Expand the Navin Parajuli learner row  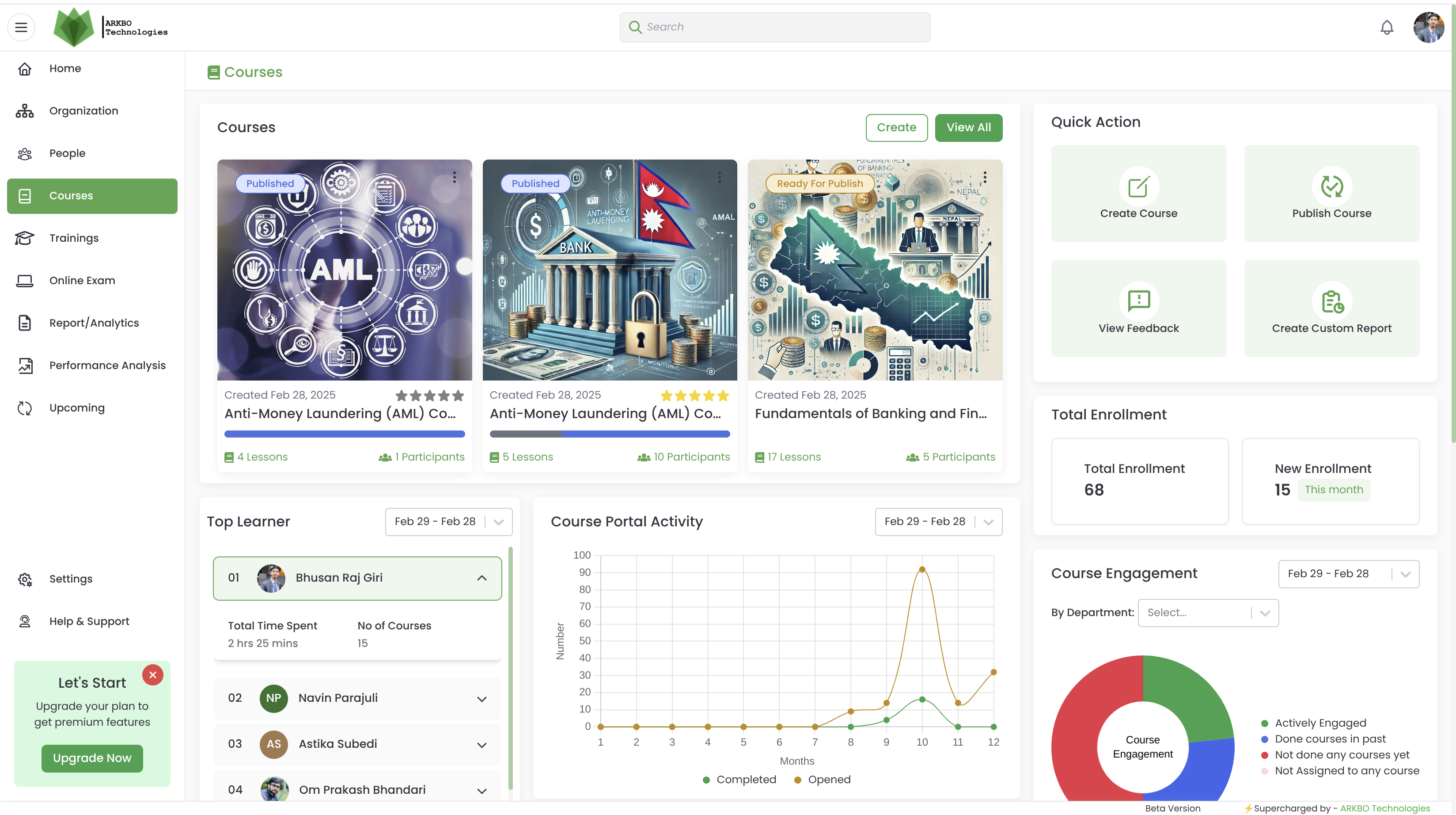click(482, 698)
